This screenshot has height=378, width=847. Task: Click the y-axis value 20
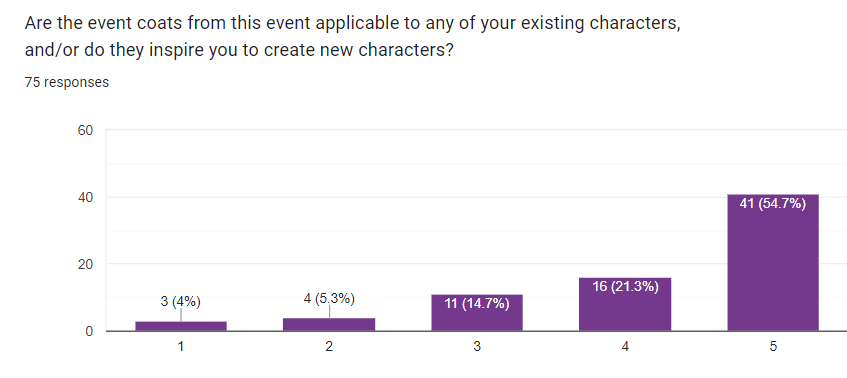point(86,264)
